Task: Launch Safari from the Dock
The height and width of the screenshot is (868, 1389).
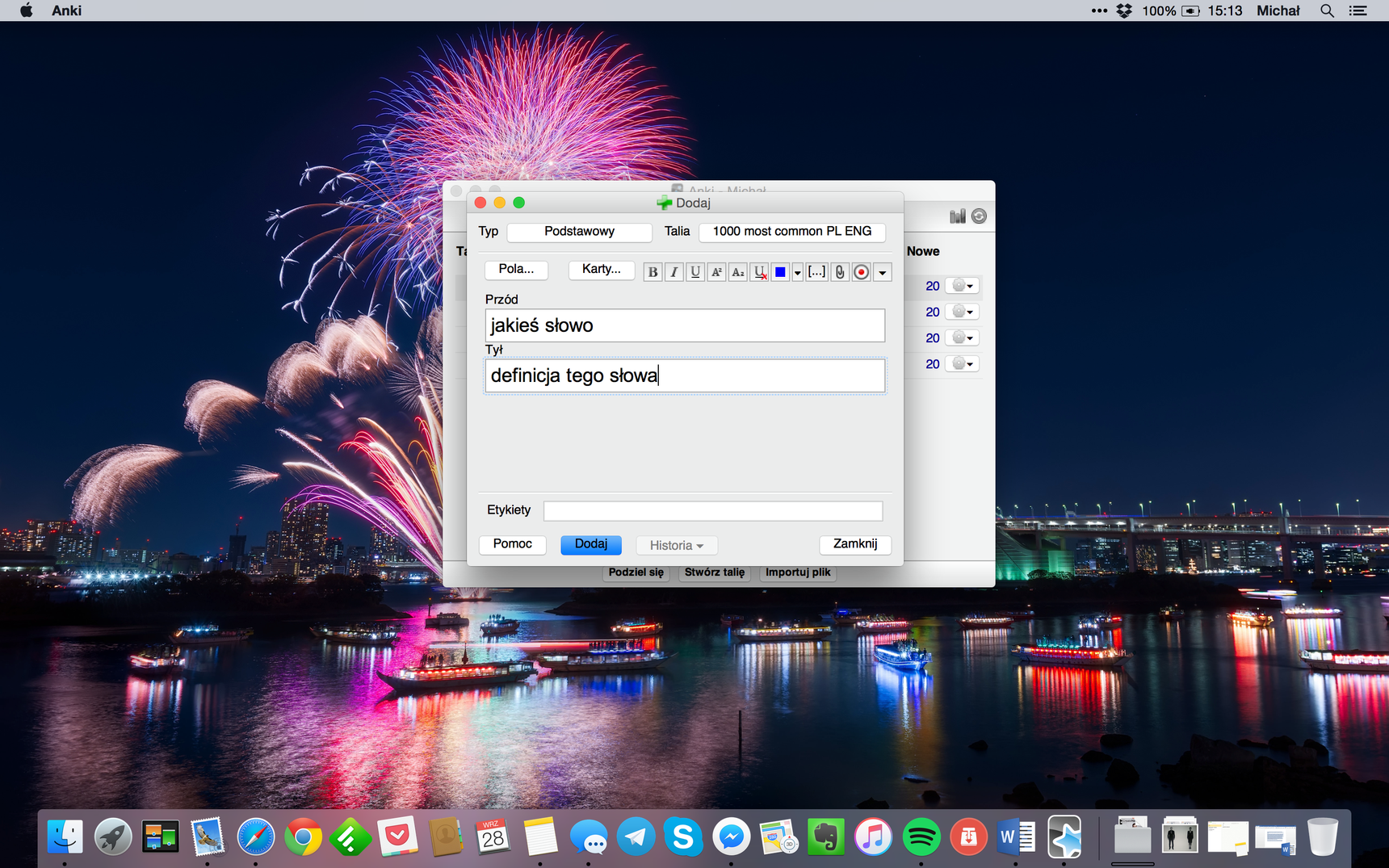Action: (x=255, y=837)
